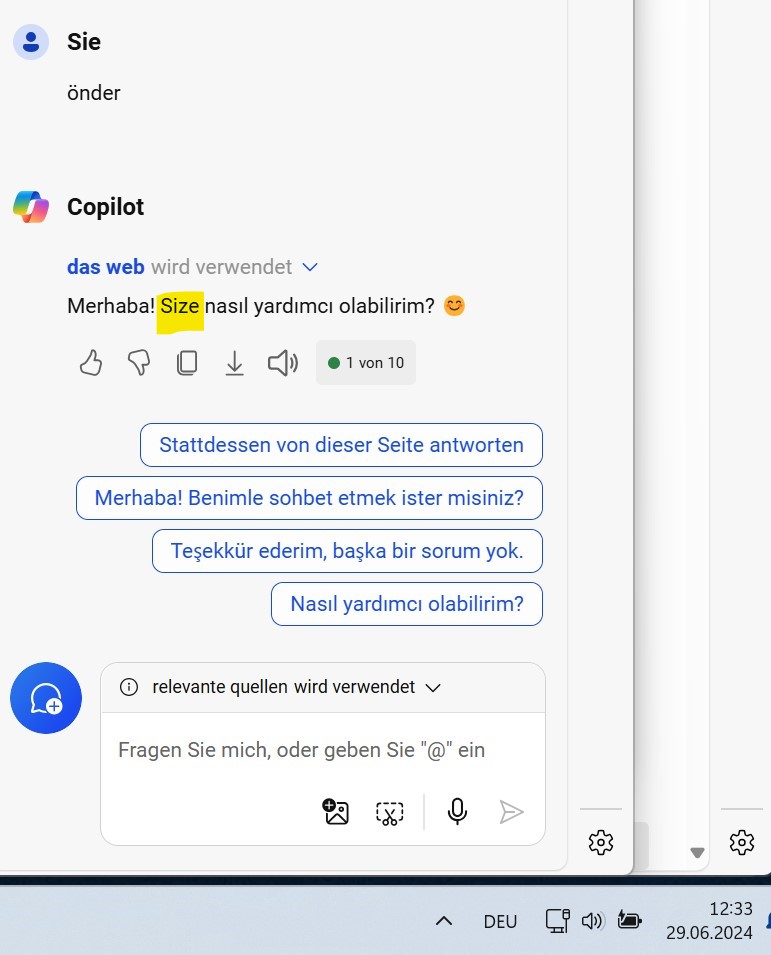Screen dimensions: 771x955
Task: Click the Copilot logo icon
Action: 31,206
